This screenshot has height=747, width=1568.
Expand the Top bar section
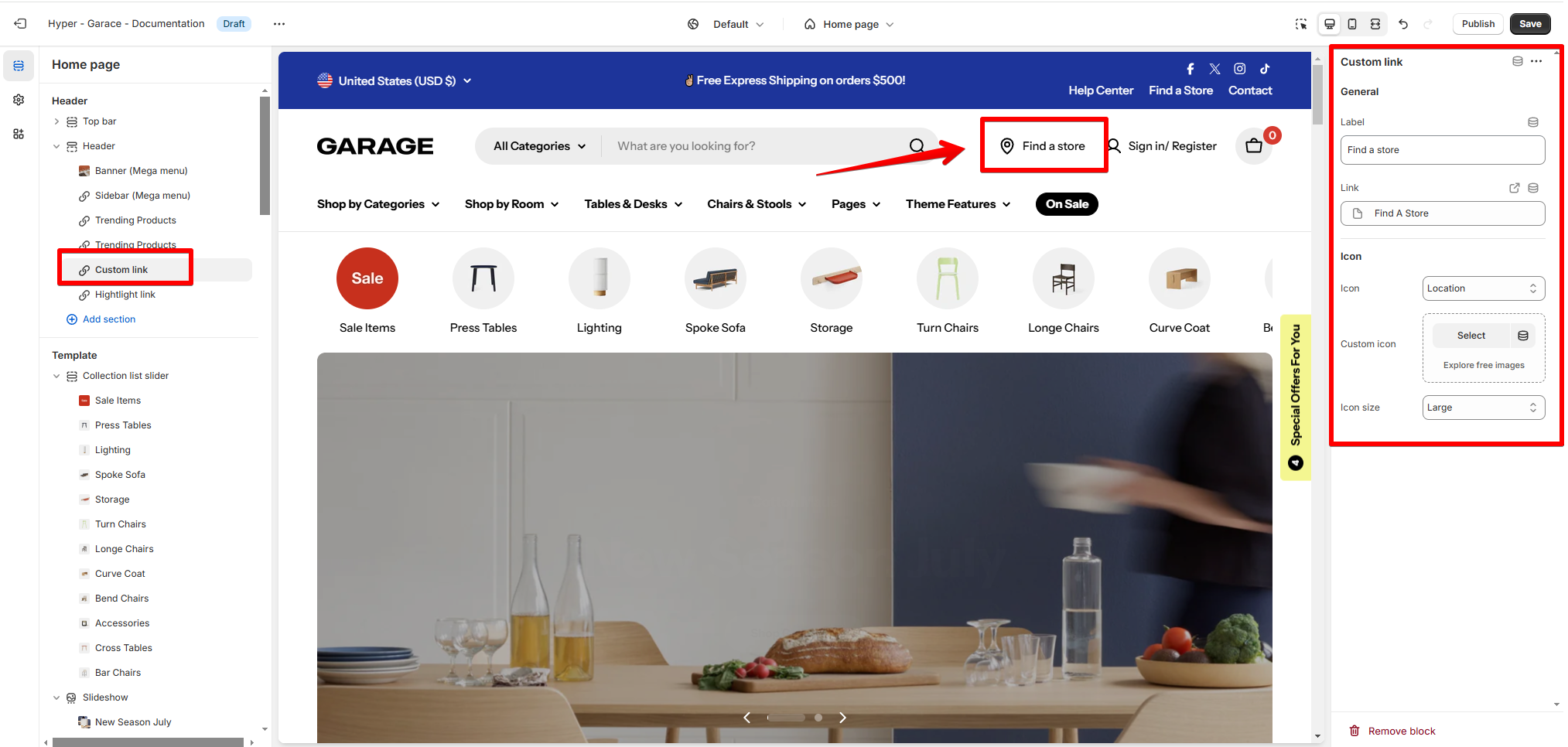tap(56, 121)
